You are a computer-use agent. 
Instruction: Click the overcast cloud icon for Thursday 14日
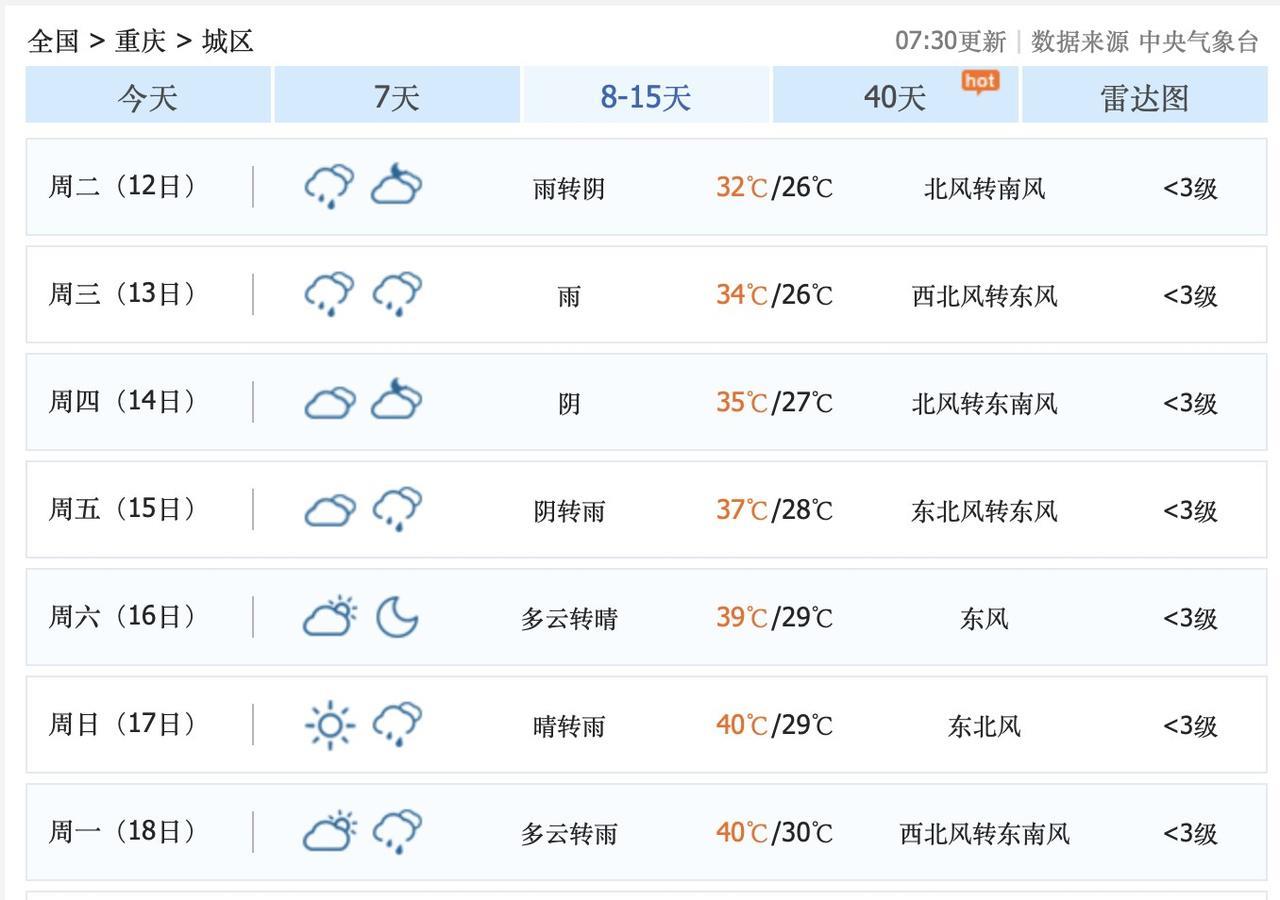329,402
